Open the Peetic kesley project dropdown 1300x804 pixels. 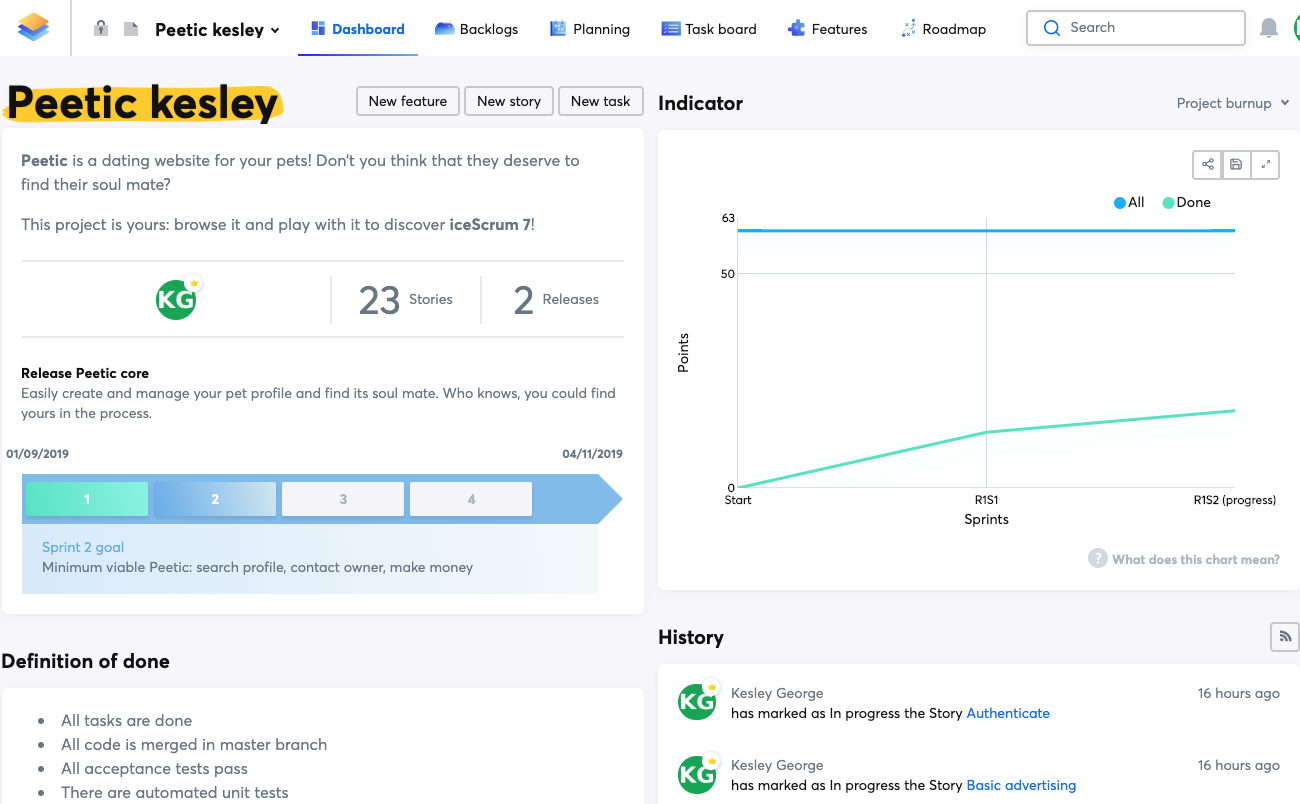(x=217, y=30)
